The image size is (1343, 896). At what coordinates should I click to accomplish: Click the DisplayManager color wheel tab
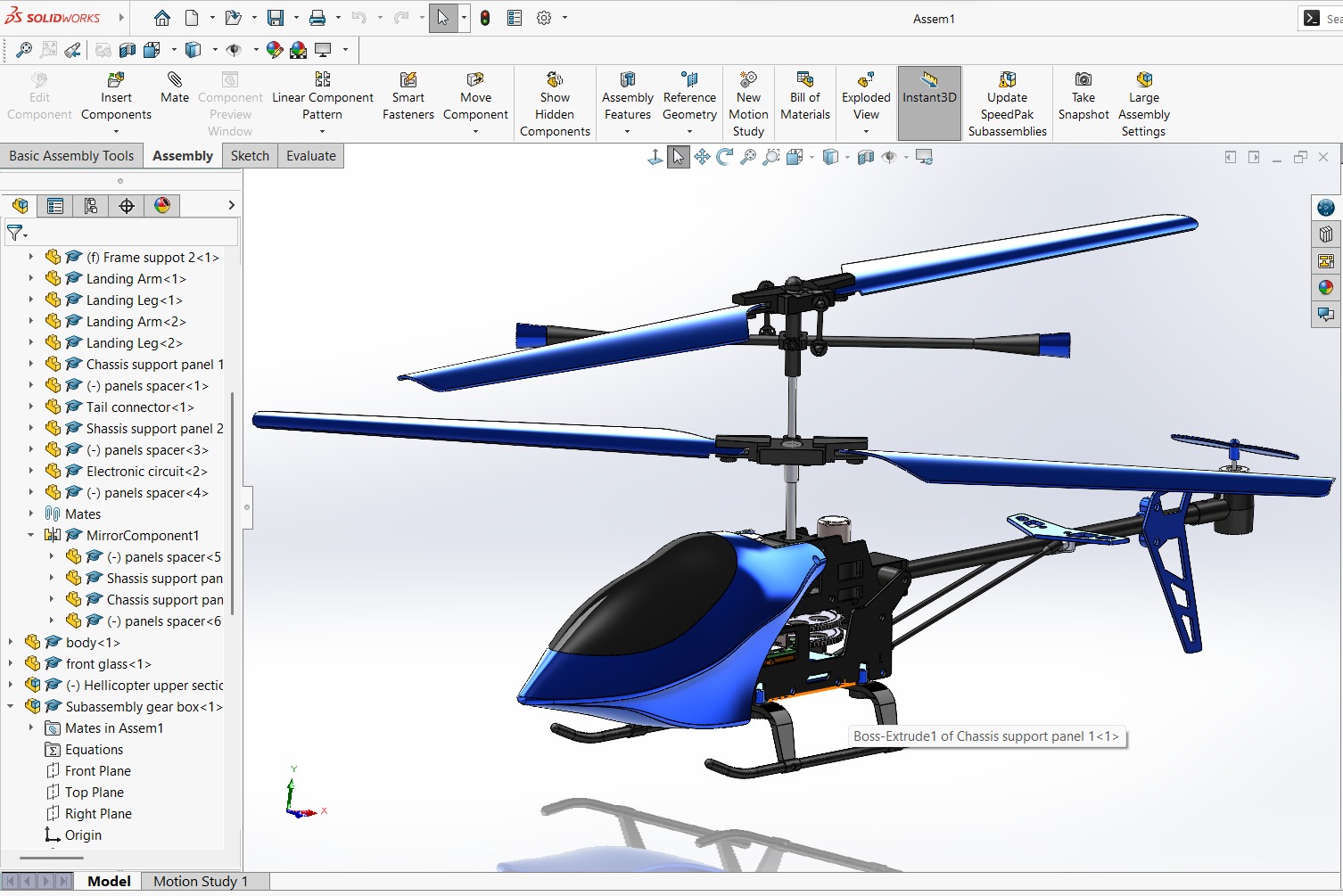[162, 206]
